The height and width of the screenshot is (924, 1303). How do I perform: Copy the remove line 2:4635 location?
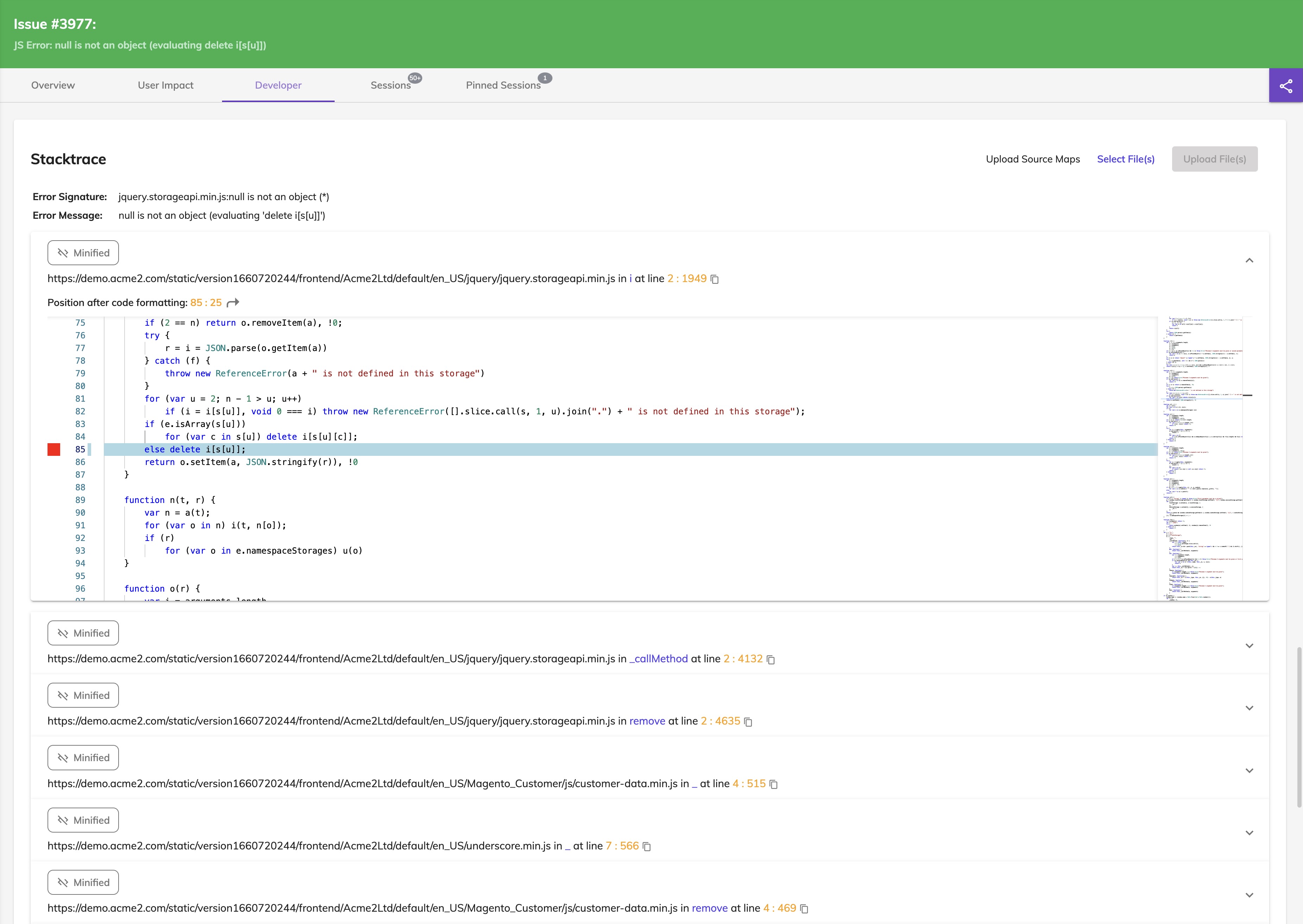tap(748, 722)
